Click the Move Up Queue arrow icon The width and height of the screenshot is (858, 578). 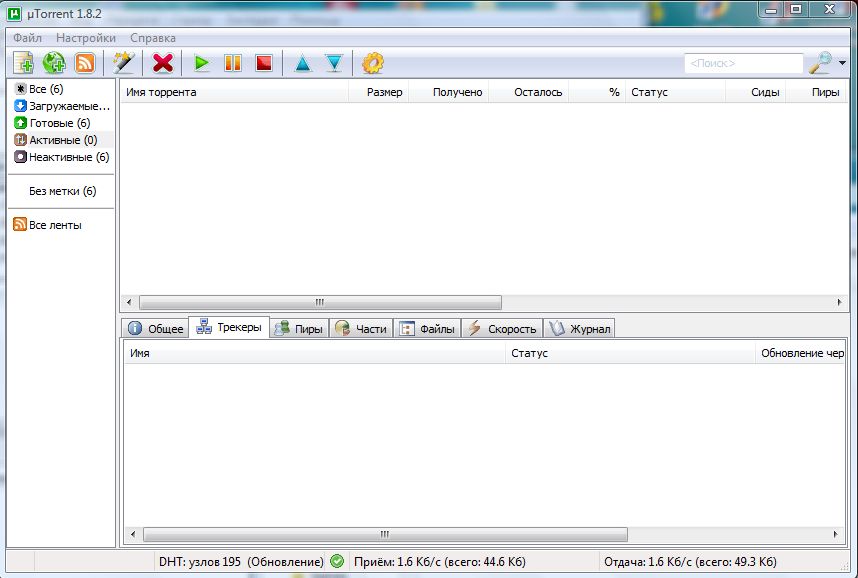[x=303, y=63]
